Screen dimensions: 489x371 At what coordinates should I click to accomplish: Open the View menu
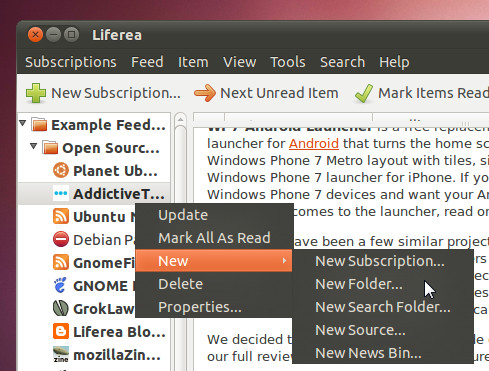[x=240, y=62]
